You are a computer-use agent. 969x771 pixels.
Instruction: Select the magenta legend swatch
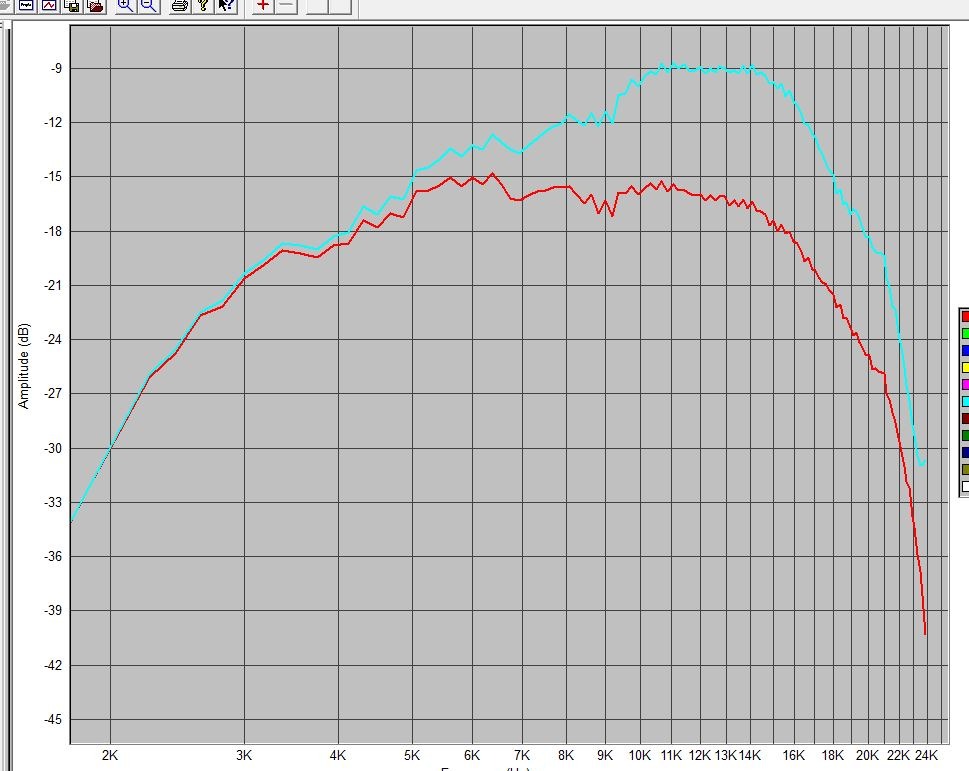point(965,384)
